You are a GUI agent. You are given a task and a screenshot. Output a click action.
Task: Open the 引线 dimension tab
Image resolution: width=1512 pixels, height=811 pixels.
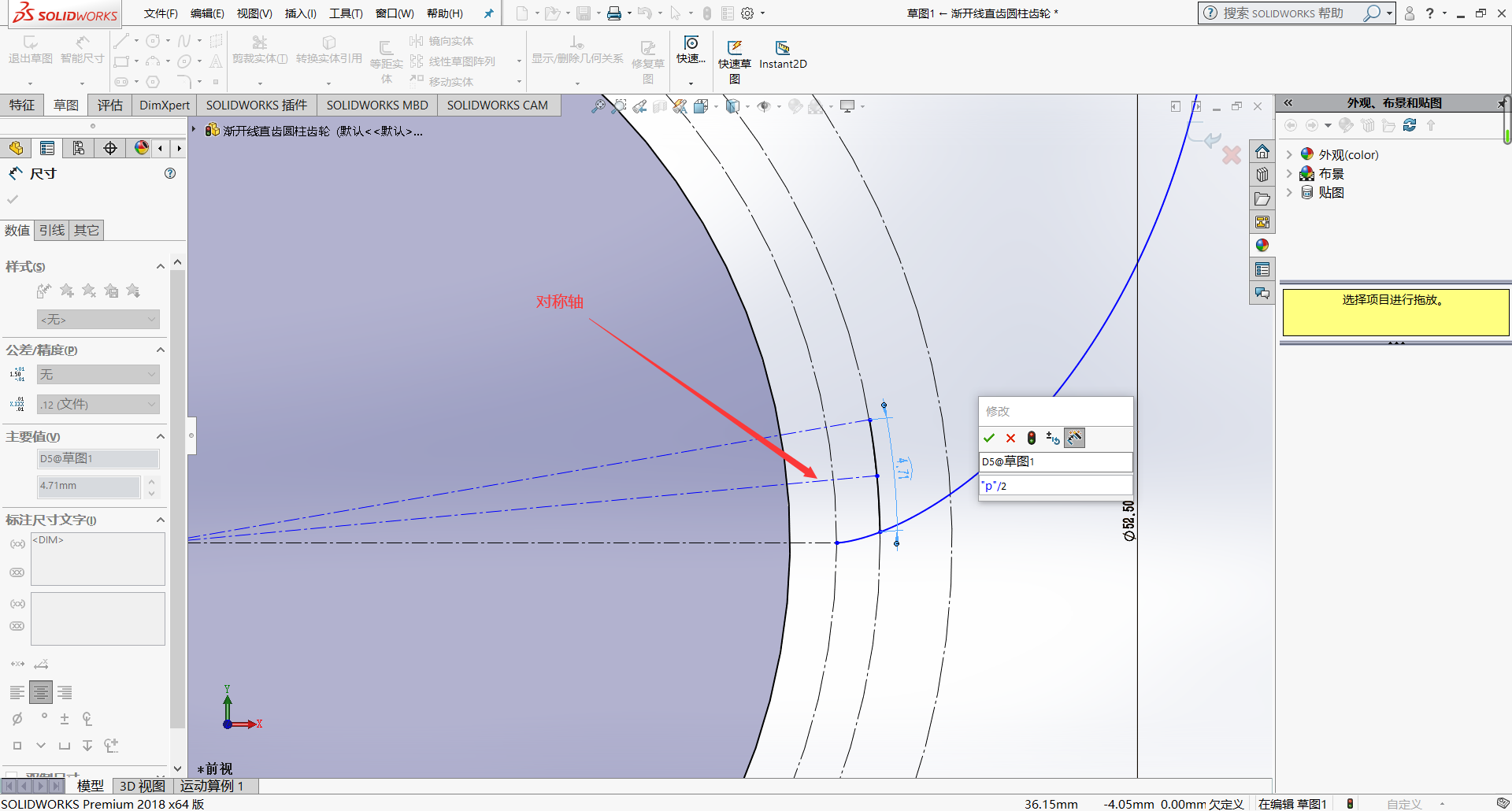click(x=52, y=230)
